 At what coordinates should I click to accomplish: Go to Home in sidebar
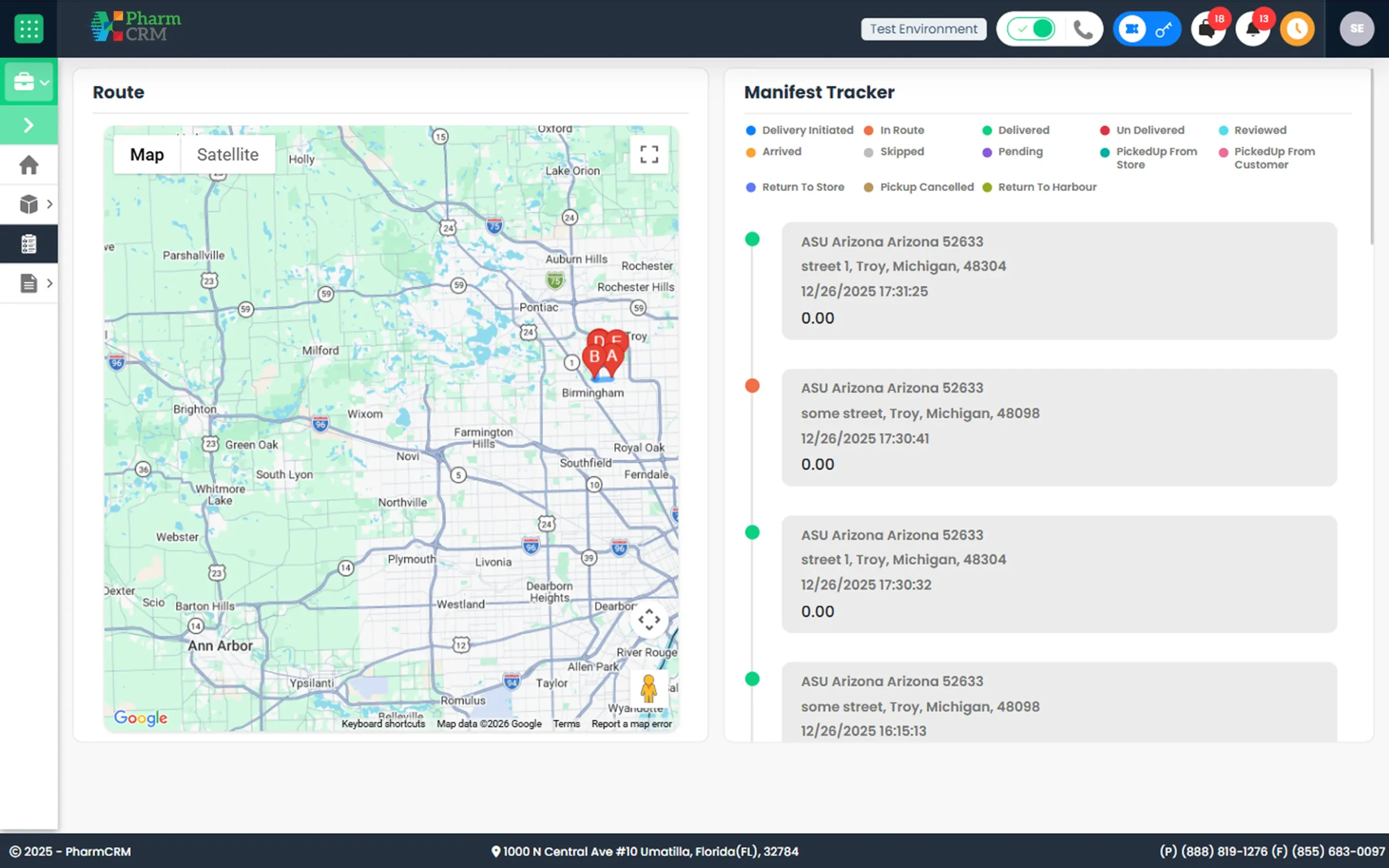pos(29,165)
